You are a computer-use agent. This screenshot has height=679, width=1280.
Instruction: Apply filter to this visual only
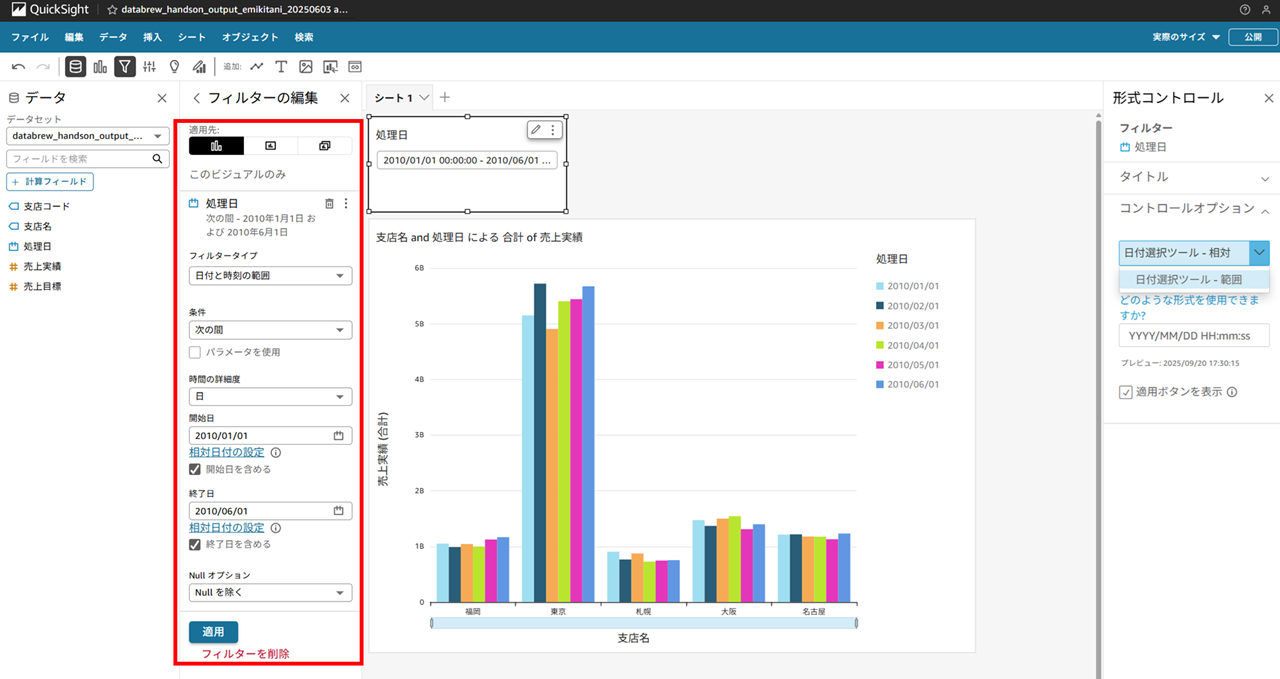[216, 146]
